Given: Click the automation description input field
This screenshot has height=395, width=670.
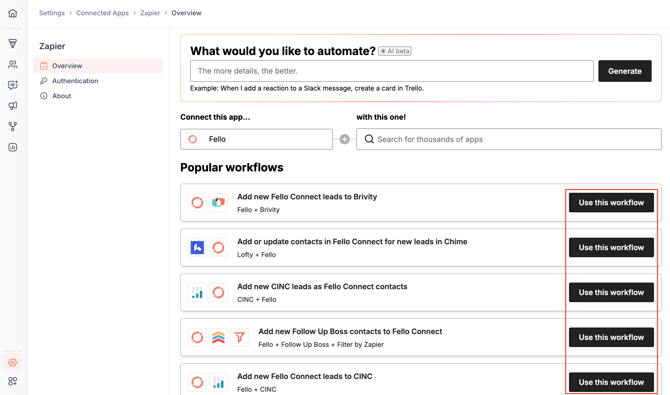Looking at the screenshot, I should 392,71.
